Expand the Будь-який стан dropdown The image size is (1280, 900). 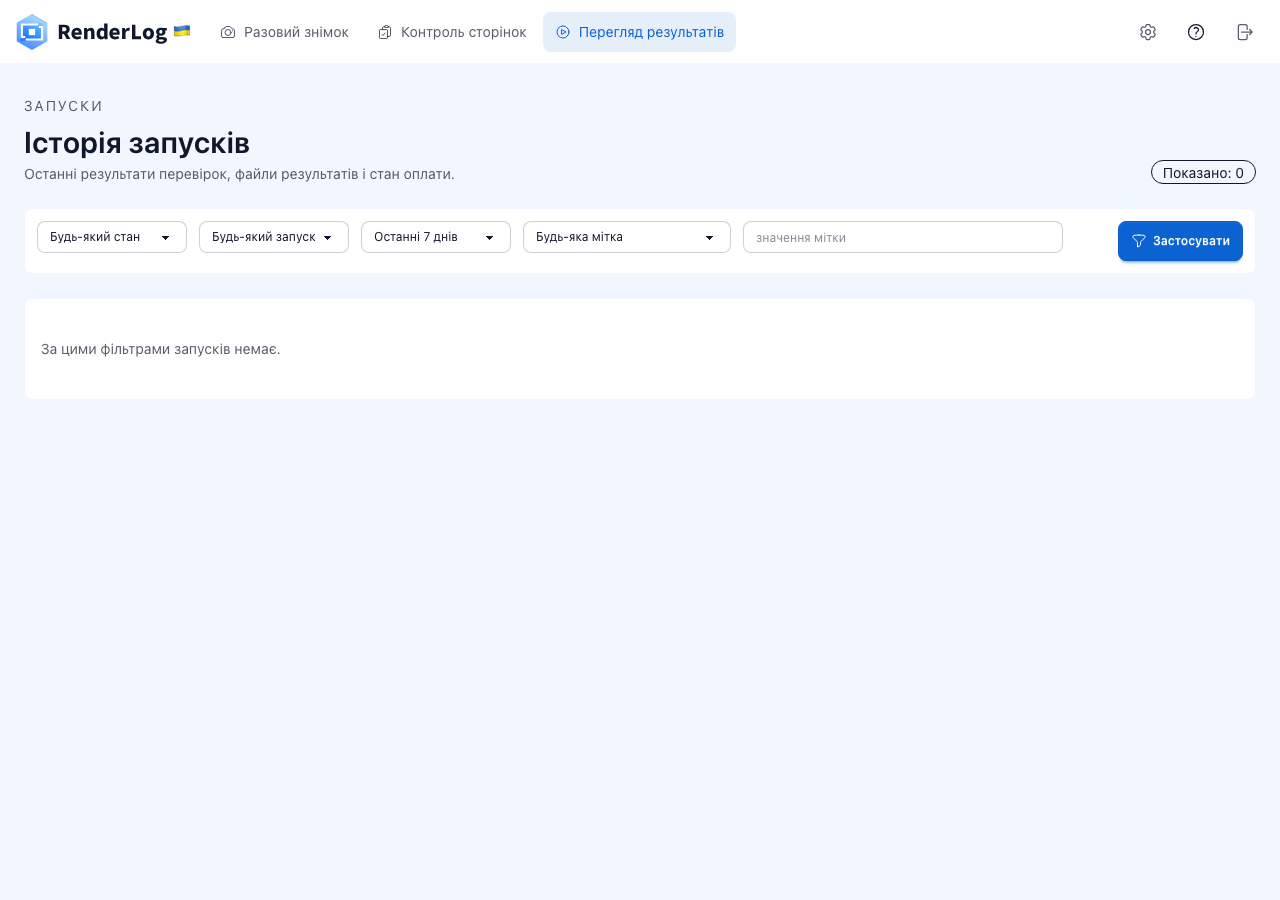112,237
